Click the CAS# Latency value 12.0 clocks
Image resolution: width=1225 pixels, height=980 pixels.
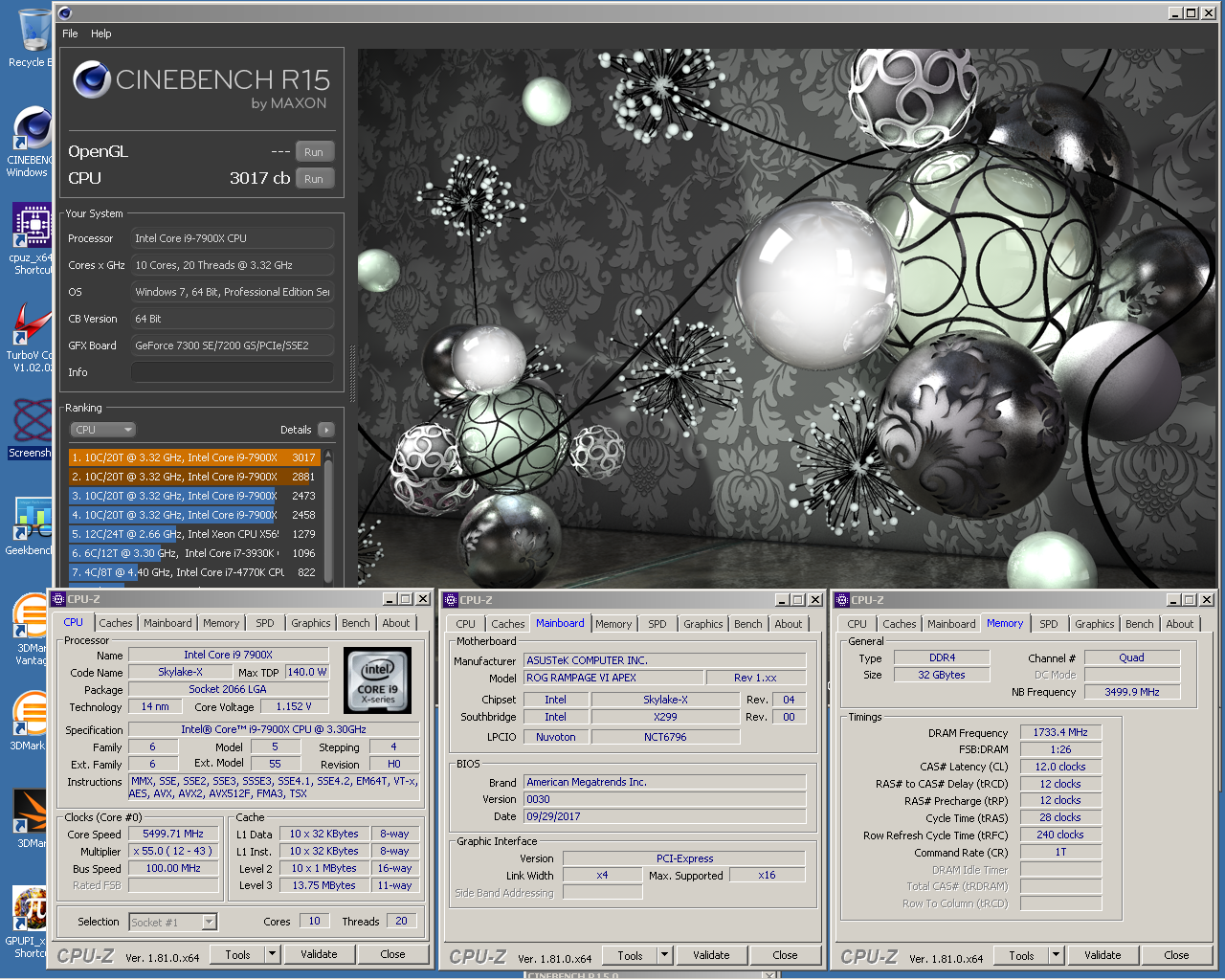[x=1060, y=767]
